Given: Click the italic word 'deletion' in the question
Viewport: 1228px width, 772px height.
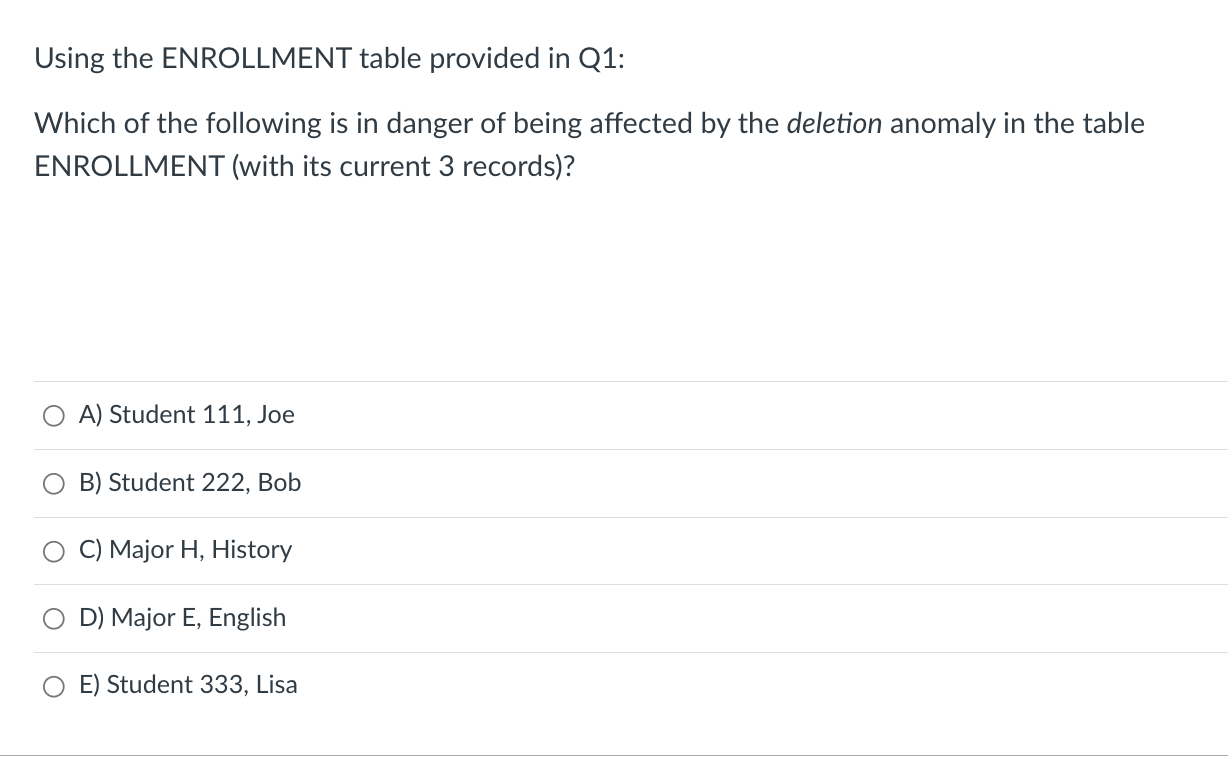Looking at the screenshot, I should point(835,124).
